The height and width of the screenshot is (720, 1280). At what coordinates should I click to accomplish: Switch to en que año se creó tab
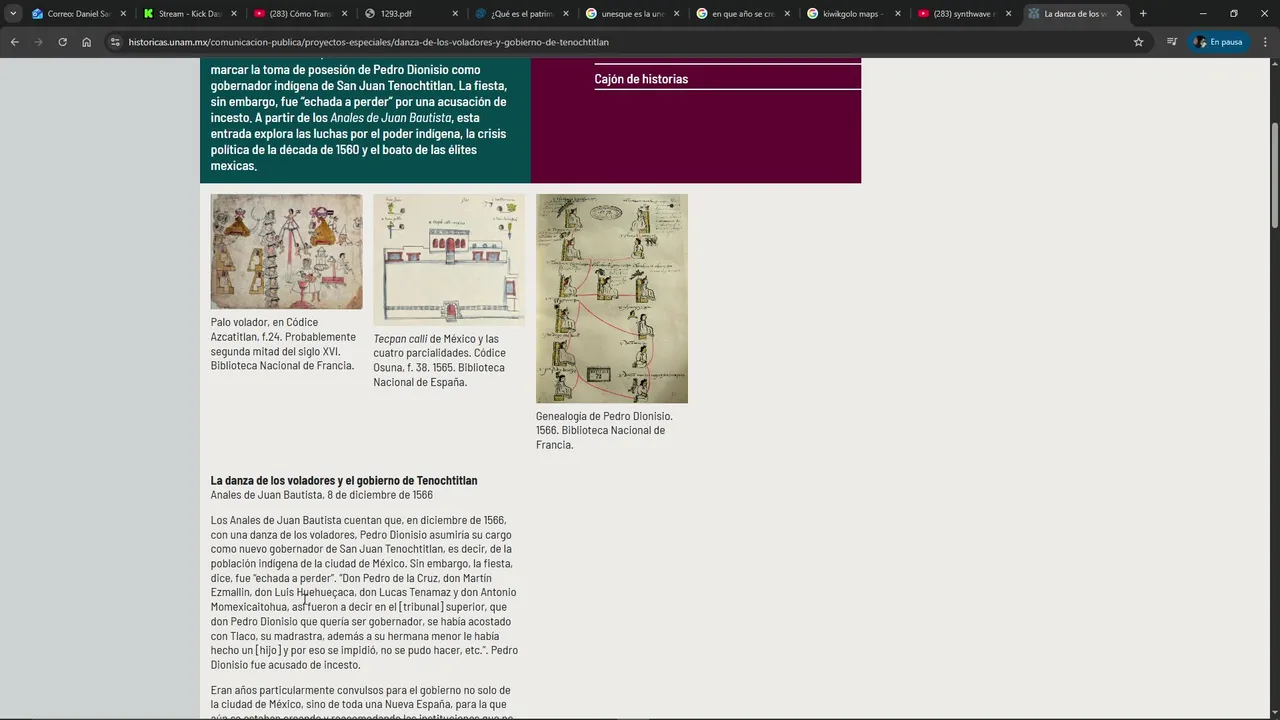tap(744, 14)
